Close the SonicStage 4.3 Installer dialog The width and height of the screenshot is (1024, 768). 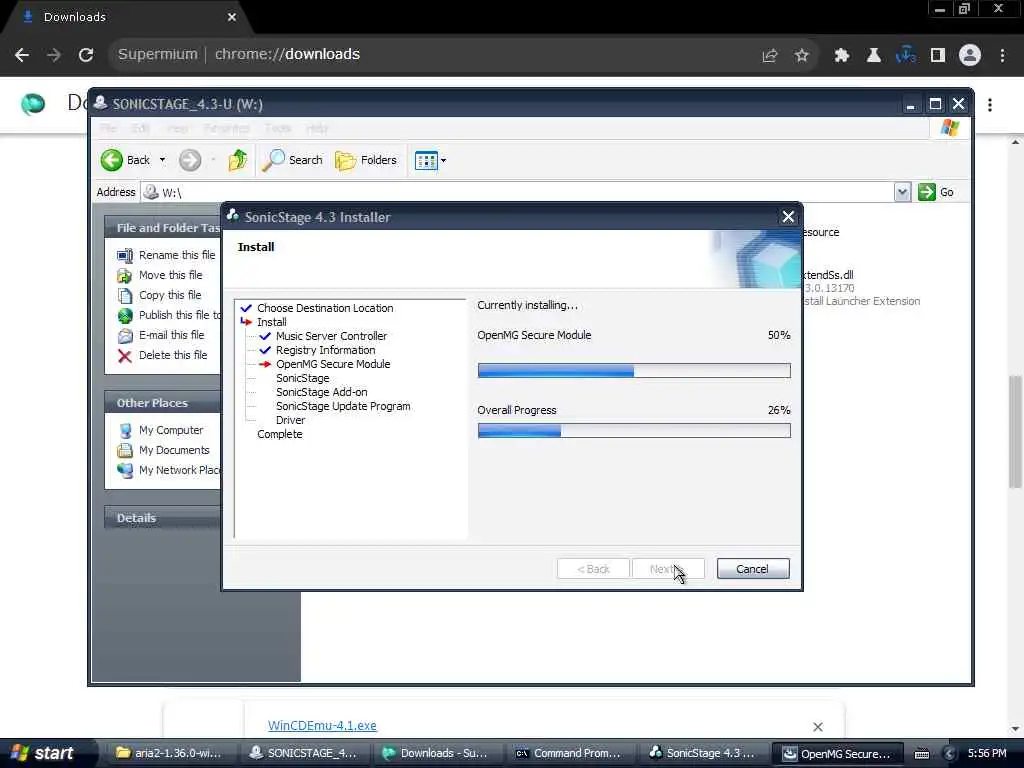(788, 217)
